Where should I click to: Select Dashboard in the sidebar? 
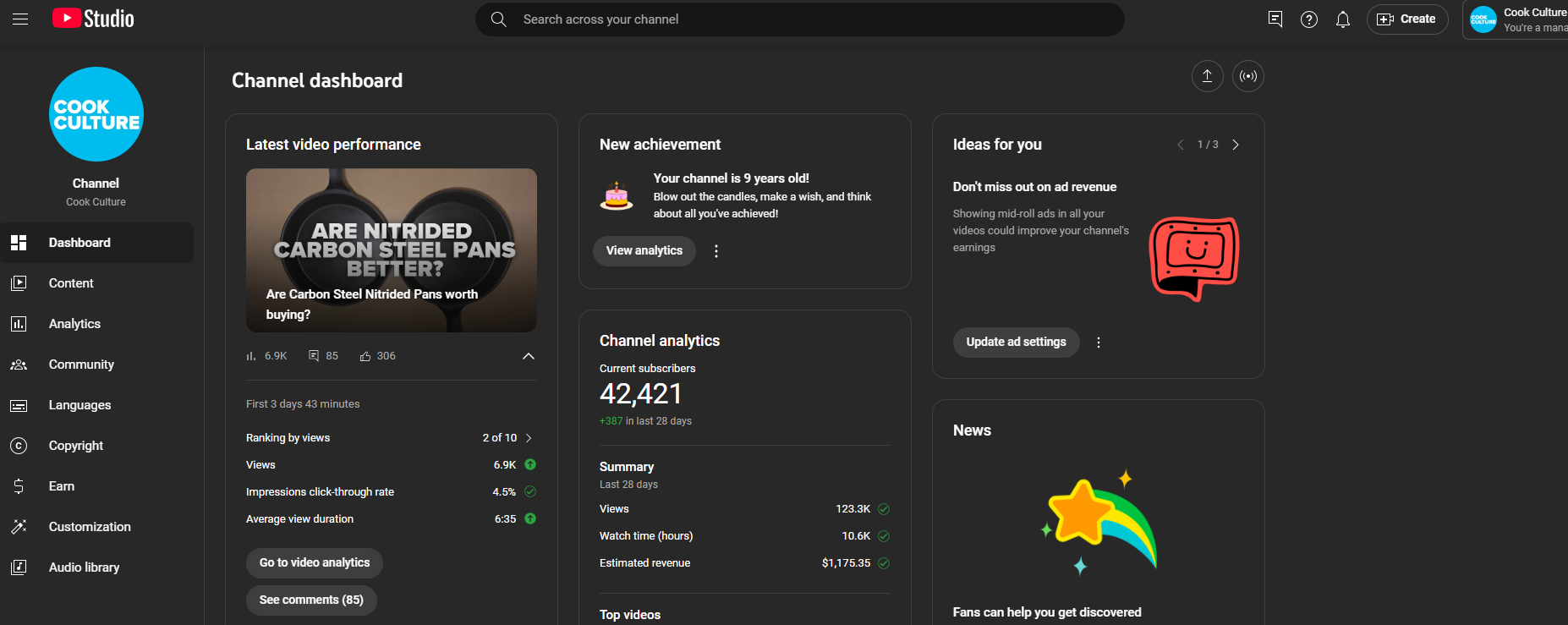coord(96,243)
